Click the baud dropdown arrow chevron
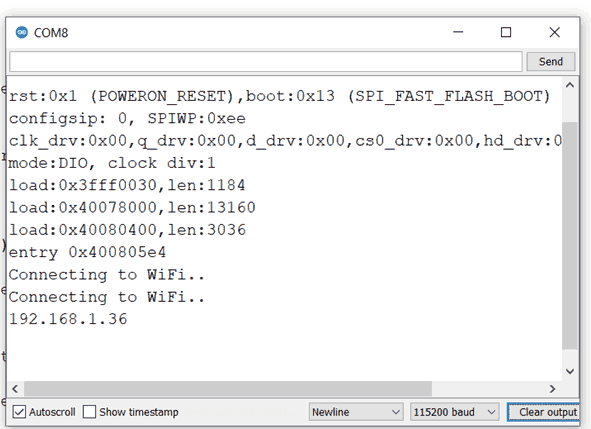 coord(491,412)
